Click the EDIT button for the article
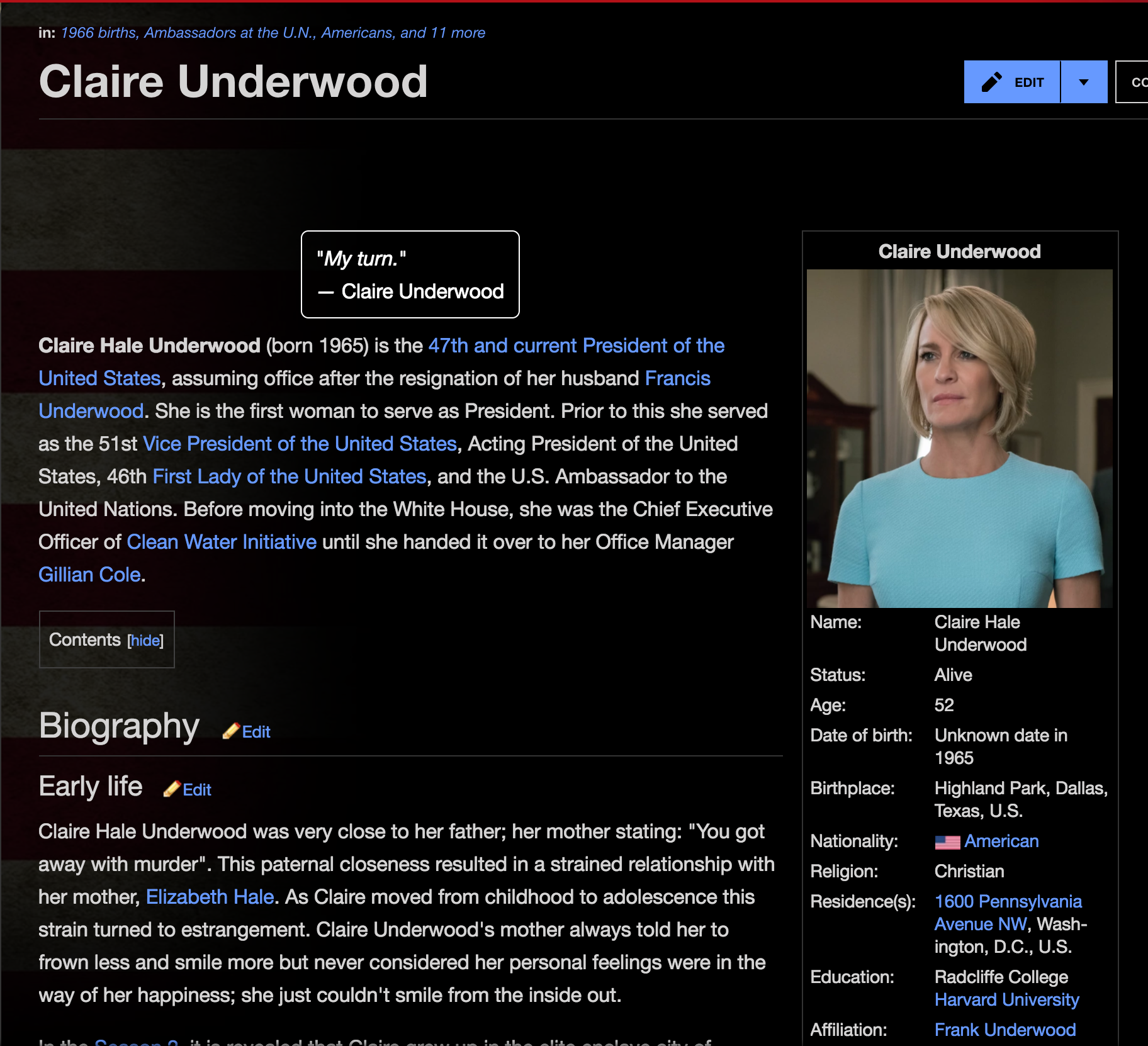This screenshot has height=1046, width=1148. pyautogui.click(x=1012, y=82)
